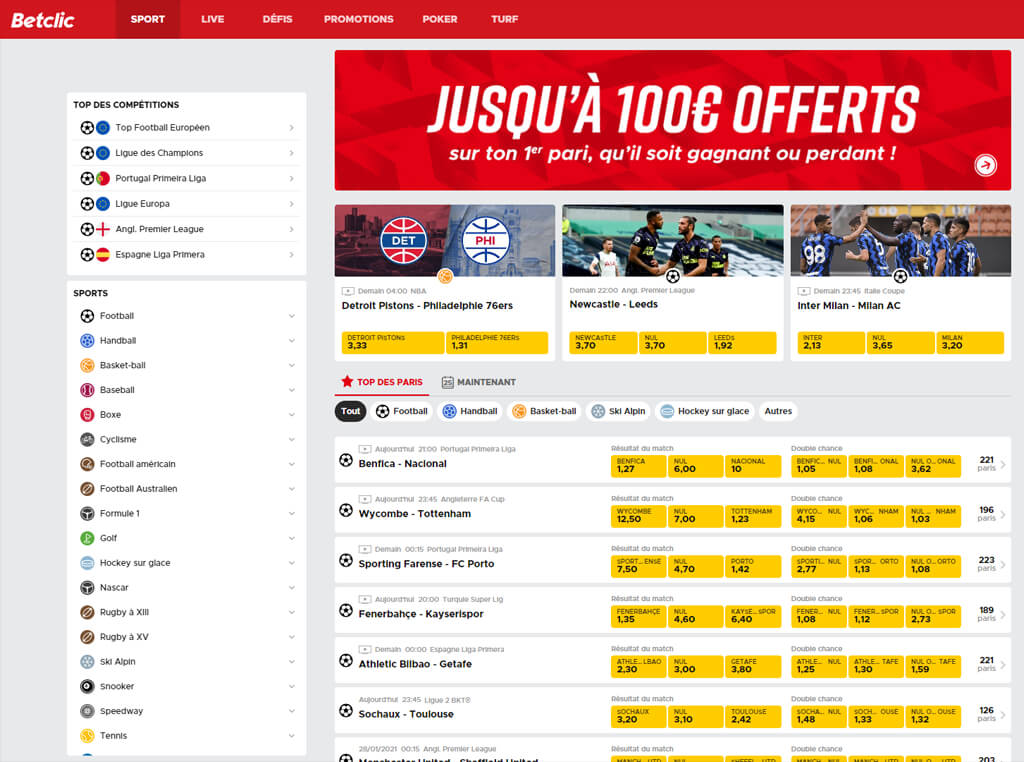Click the Portugal flag icon for Primeira Liga
The width and height of the screenshot is (1024, 762).
coord(103,178)
